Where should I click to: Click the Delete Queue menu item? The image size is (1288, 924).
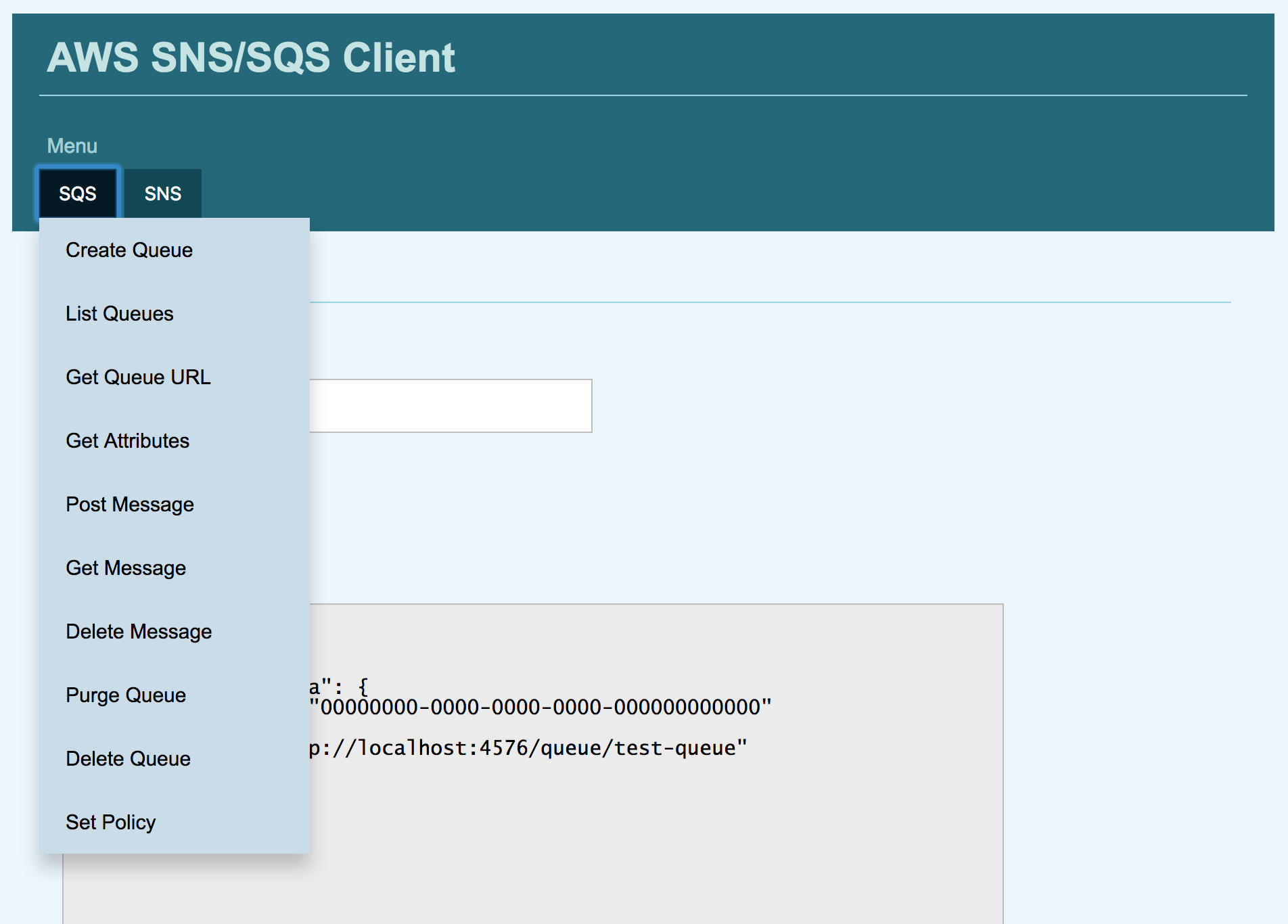point(128,759)
